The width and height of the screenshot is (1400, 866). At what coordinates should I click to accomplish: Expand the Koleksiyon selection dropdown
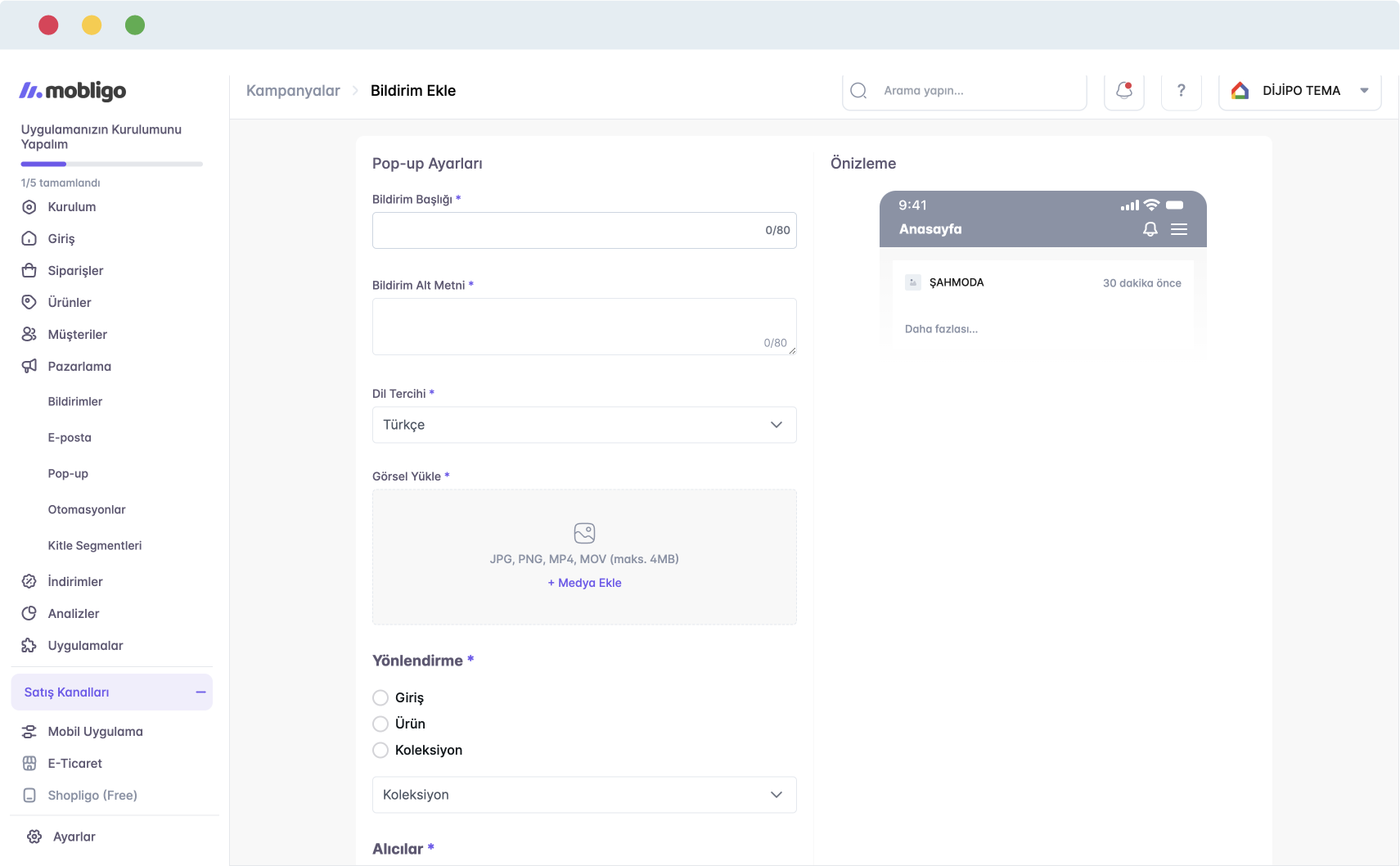(583, 795)
